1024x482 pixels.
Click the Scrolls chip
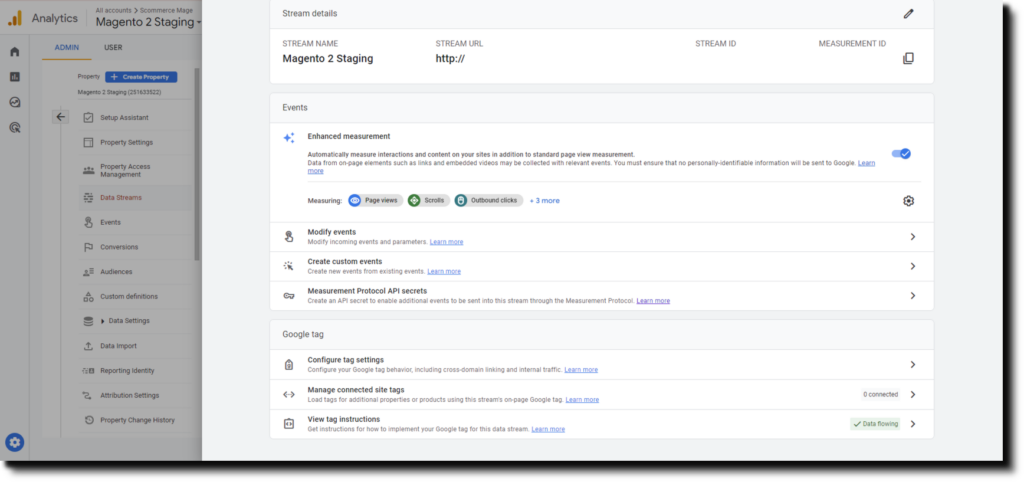click(428, 201)
